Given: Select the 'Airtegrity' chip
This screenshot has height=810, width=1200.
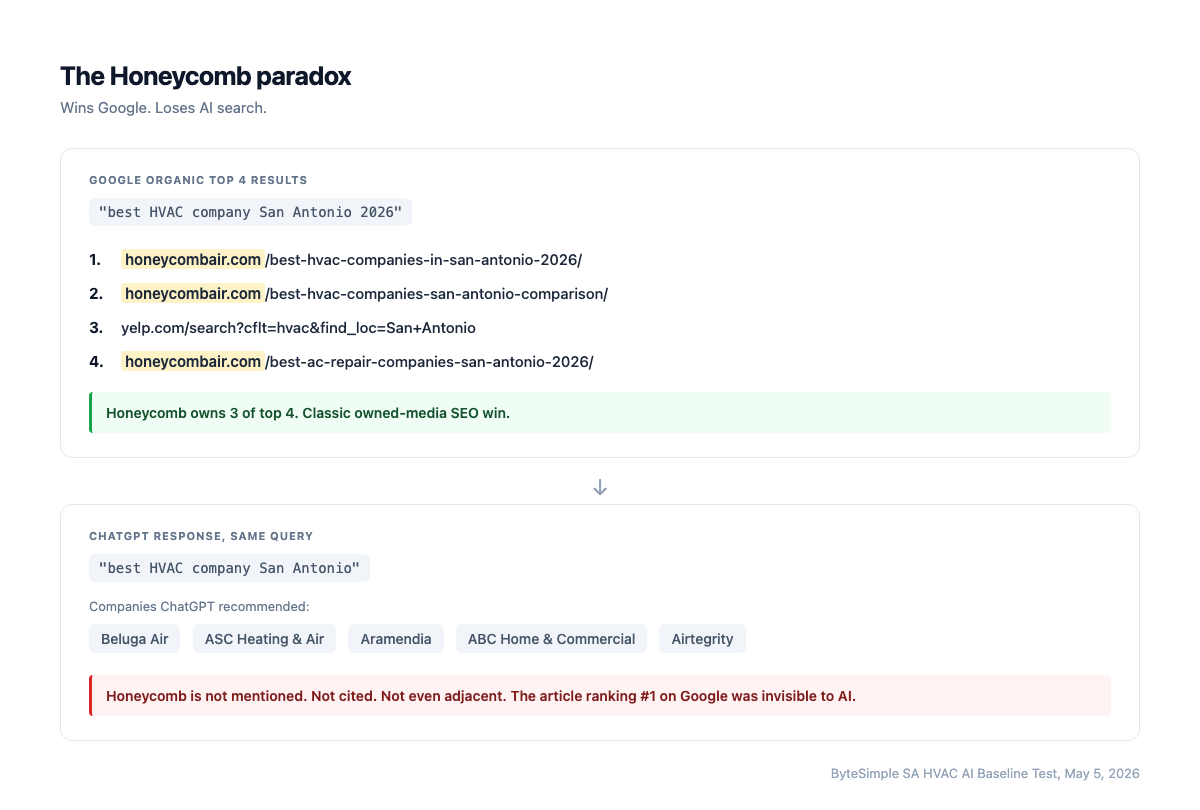Looking at the screenshot, I should [x=702, y=639].
